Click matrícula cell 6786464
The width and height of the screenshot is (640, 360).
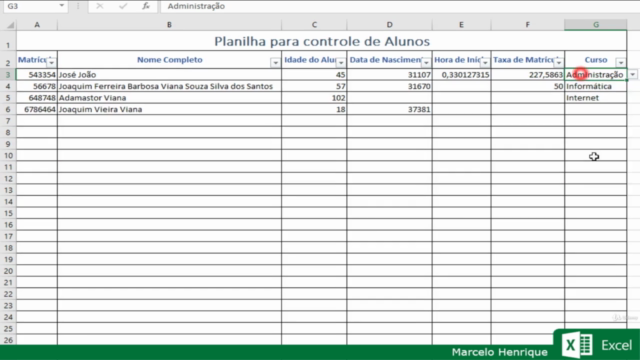coord(37,109)
